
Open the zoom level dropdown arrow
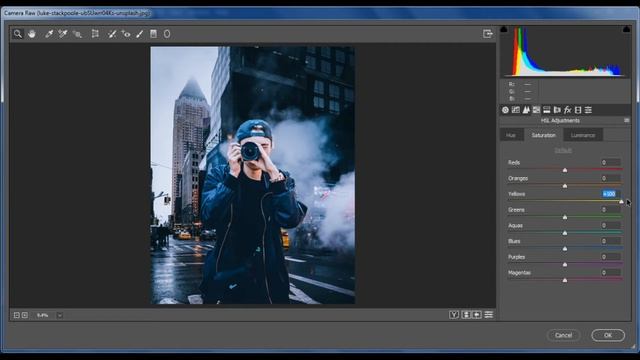pos(60,315)
